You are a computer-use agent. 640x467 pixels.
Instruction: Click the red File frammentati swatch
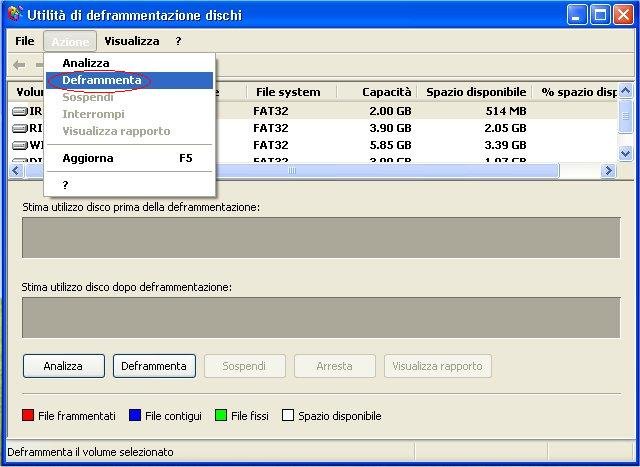tap(28, 416)
